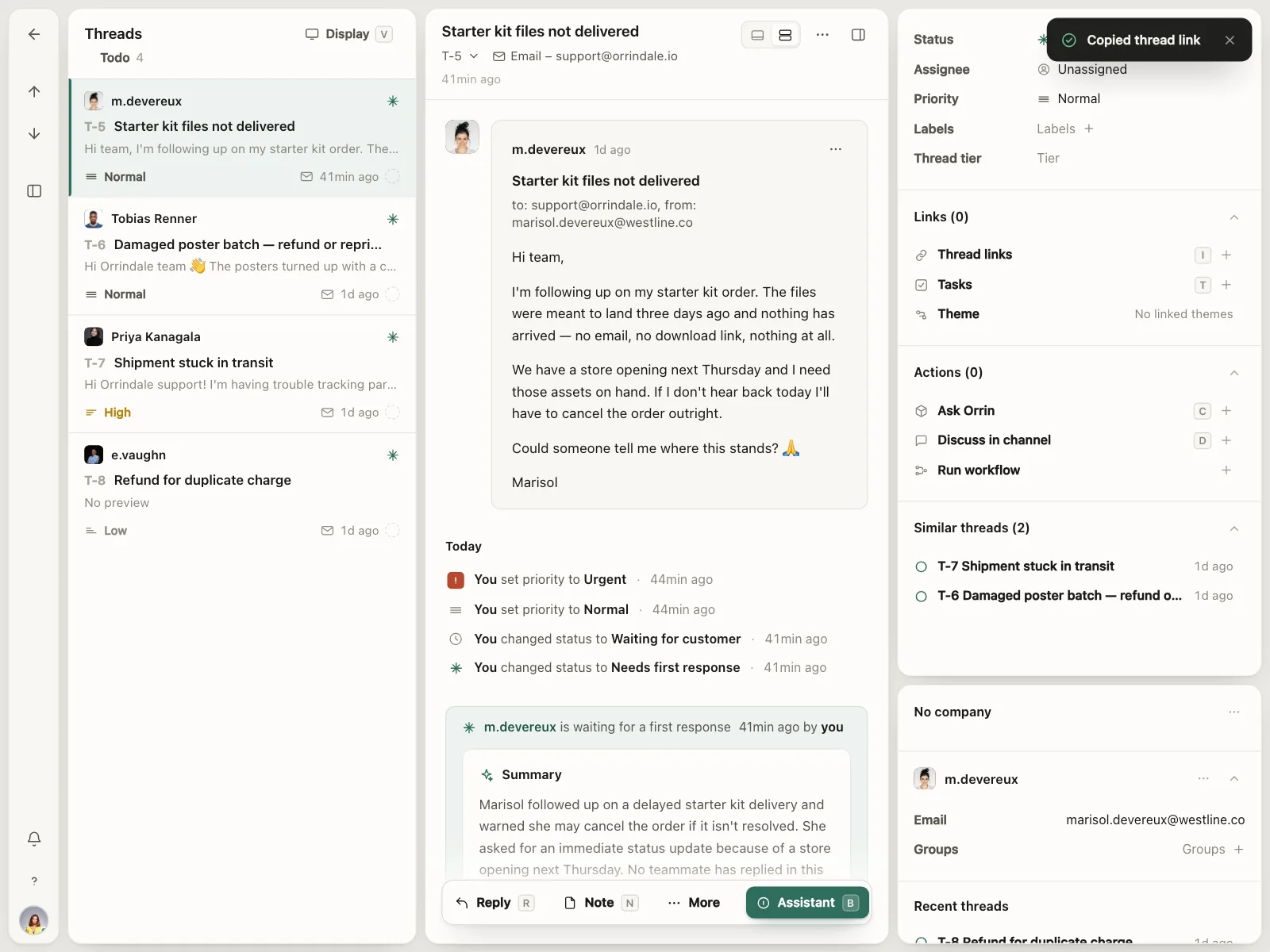The width and height of the screenshot is (1270, 952).
Task: Click Discuss in channel action
Action: 994,440
